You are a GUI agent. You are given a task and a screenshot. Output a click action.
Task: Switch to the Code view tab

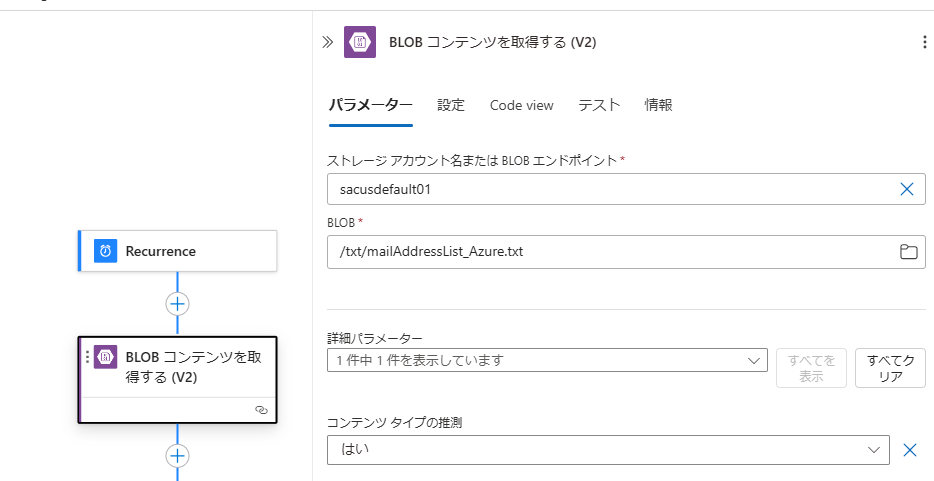tap(522, 105)
